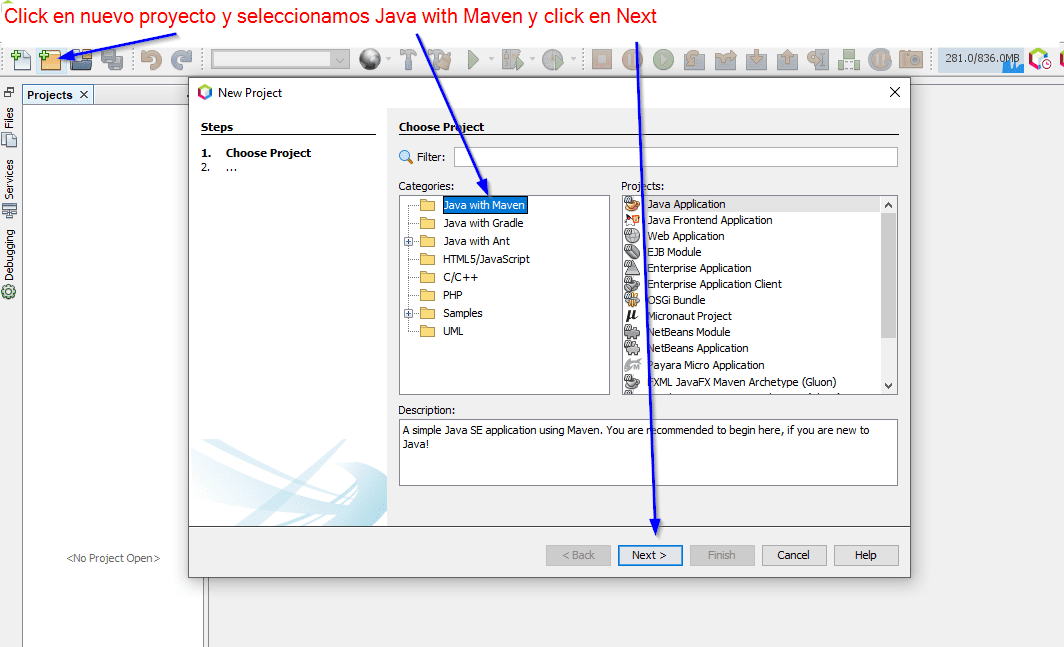Click the Undo toolbar icon
Viewport: 1064px width, 647px height.
pyautogui.click(x=151, y=60)
